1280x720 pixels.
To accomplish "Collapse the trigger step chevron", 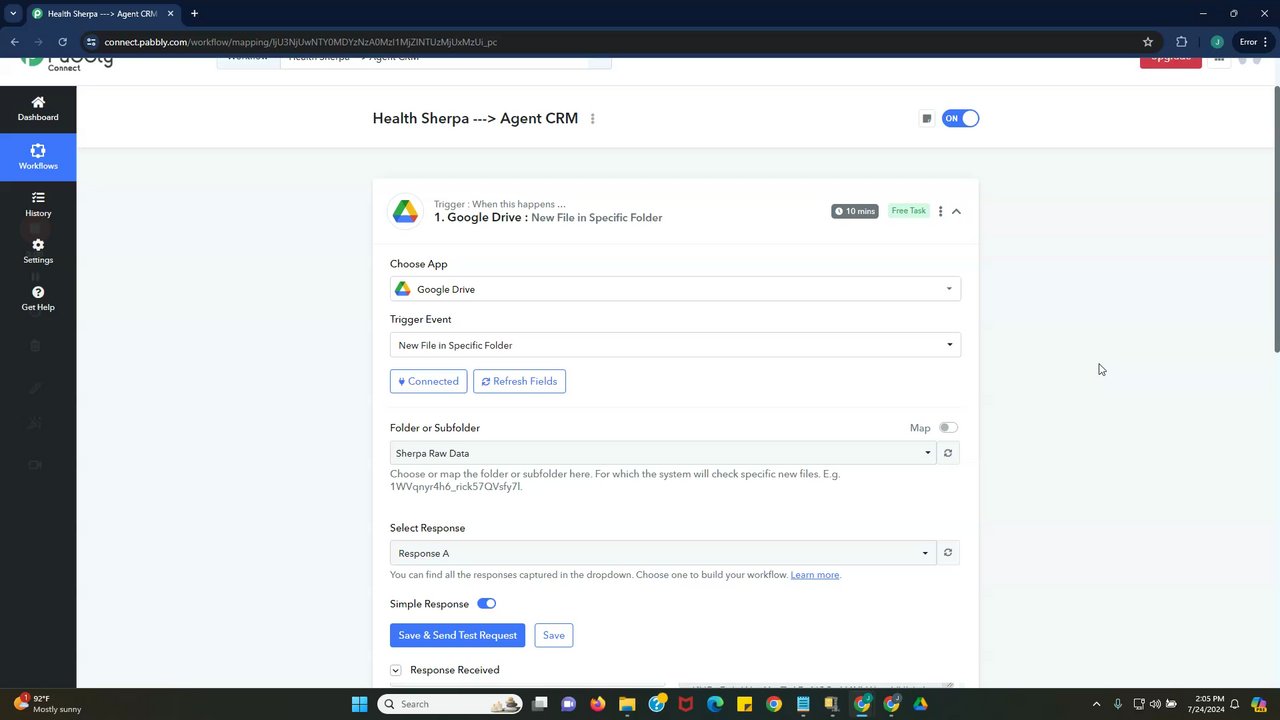I will pos(957,211).
